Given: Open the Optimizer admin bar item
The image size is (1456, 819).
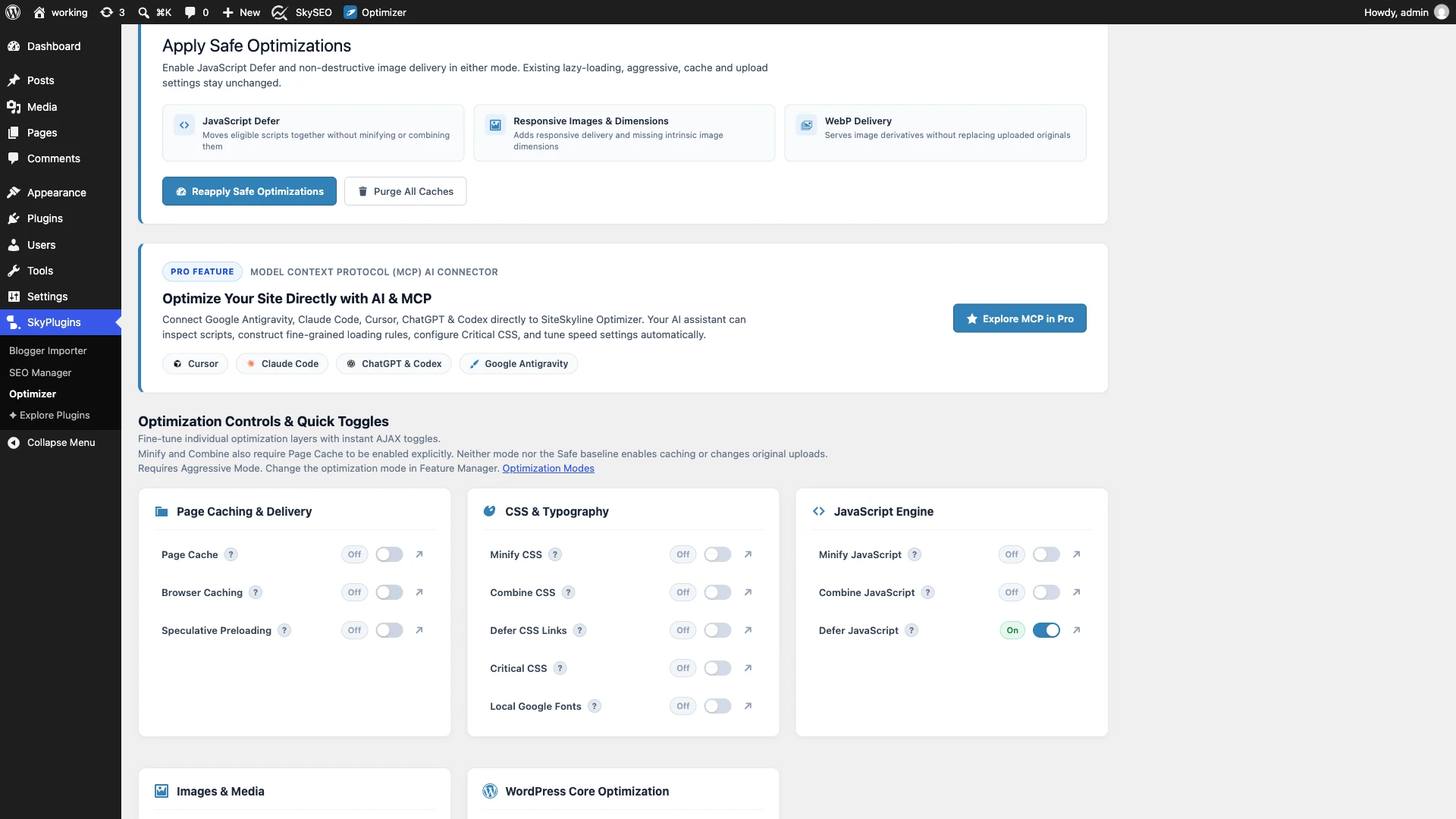Looking at the screenshot, I should coord(375,12).
